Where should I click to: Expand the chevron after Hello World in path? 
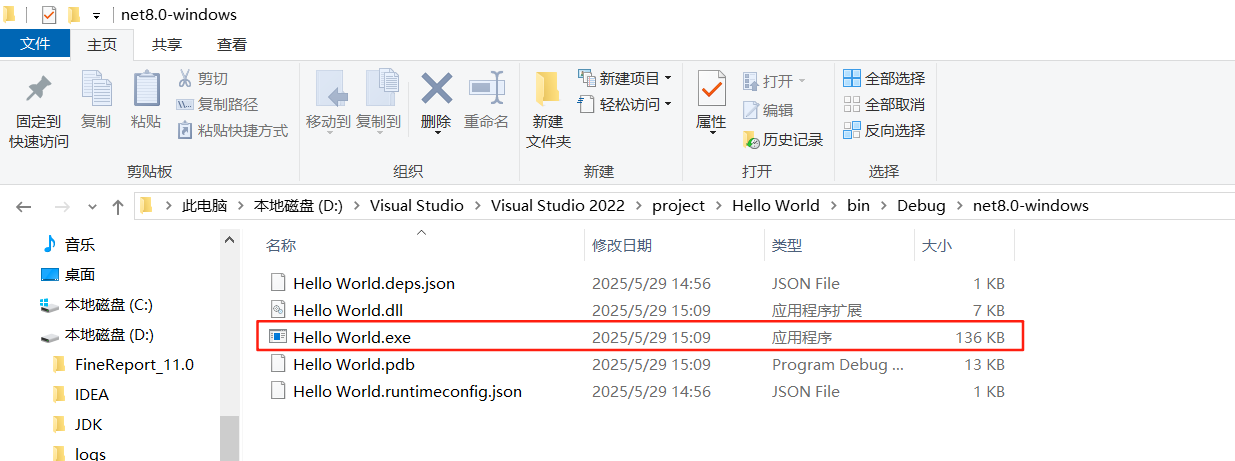click(834, 206)
